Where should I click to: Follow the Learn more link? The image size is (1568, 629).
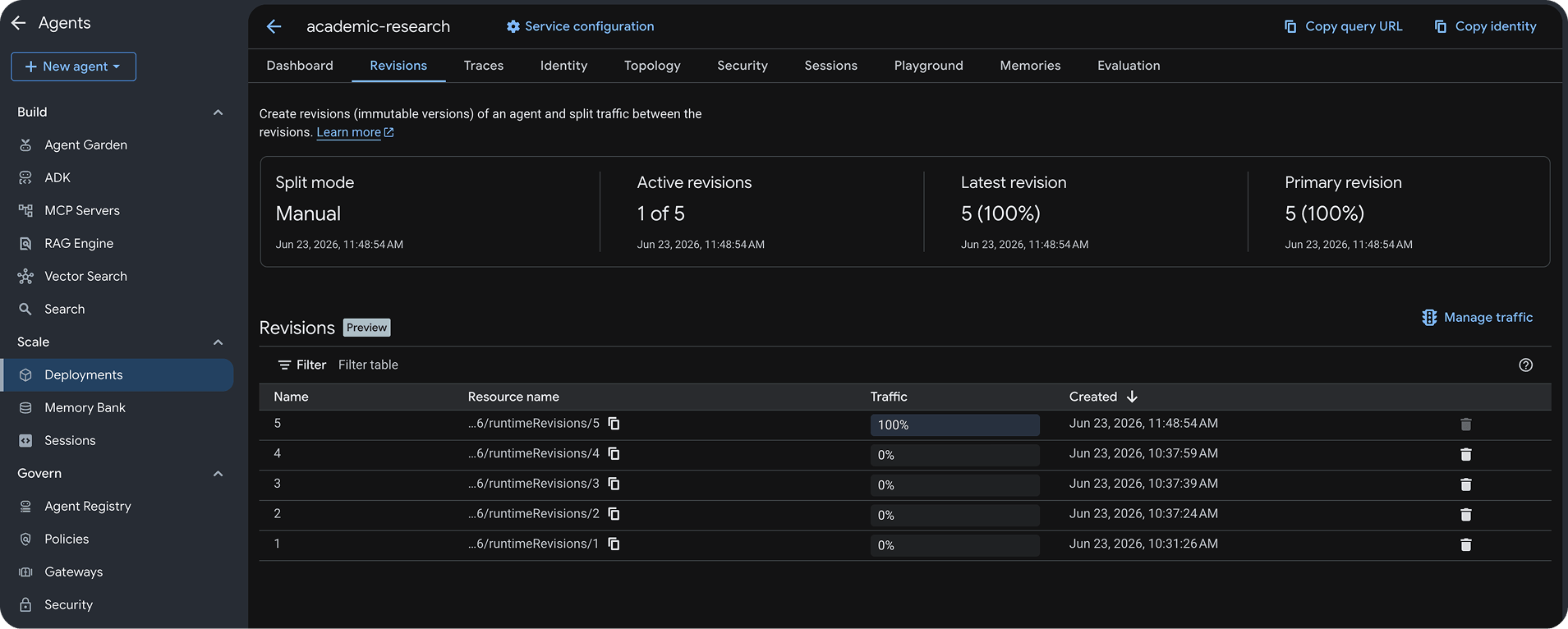click(x=355, y=132)
